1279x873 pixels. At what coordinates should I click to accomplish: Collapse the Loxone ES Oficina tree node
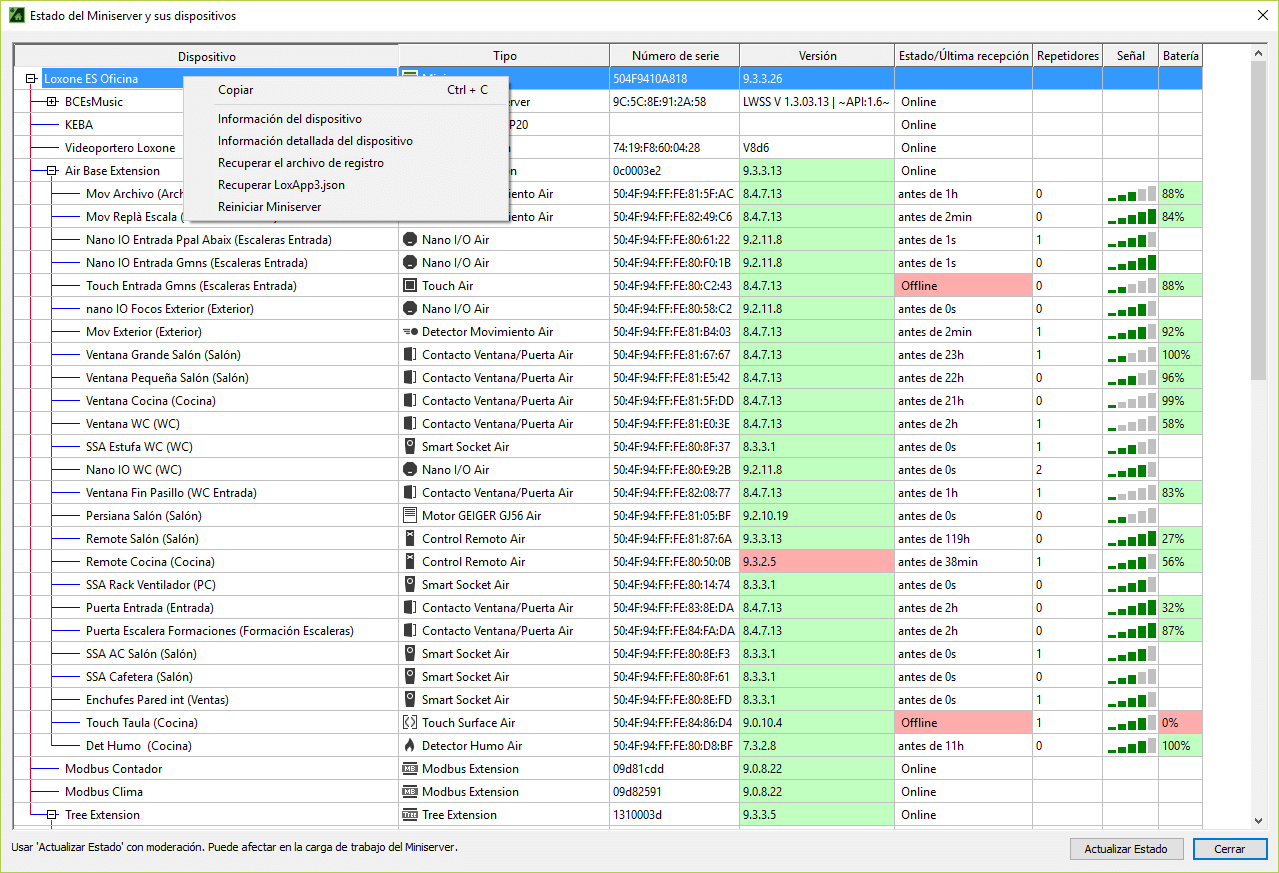tap(31, 79)
